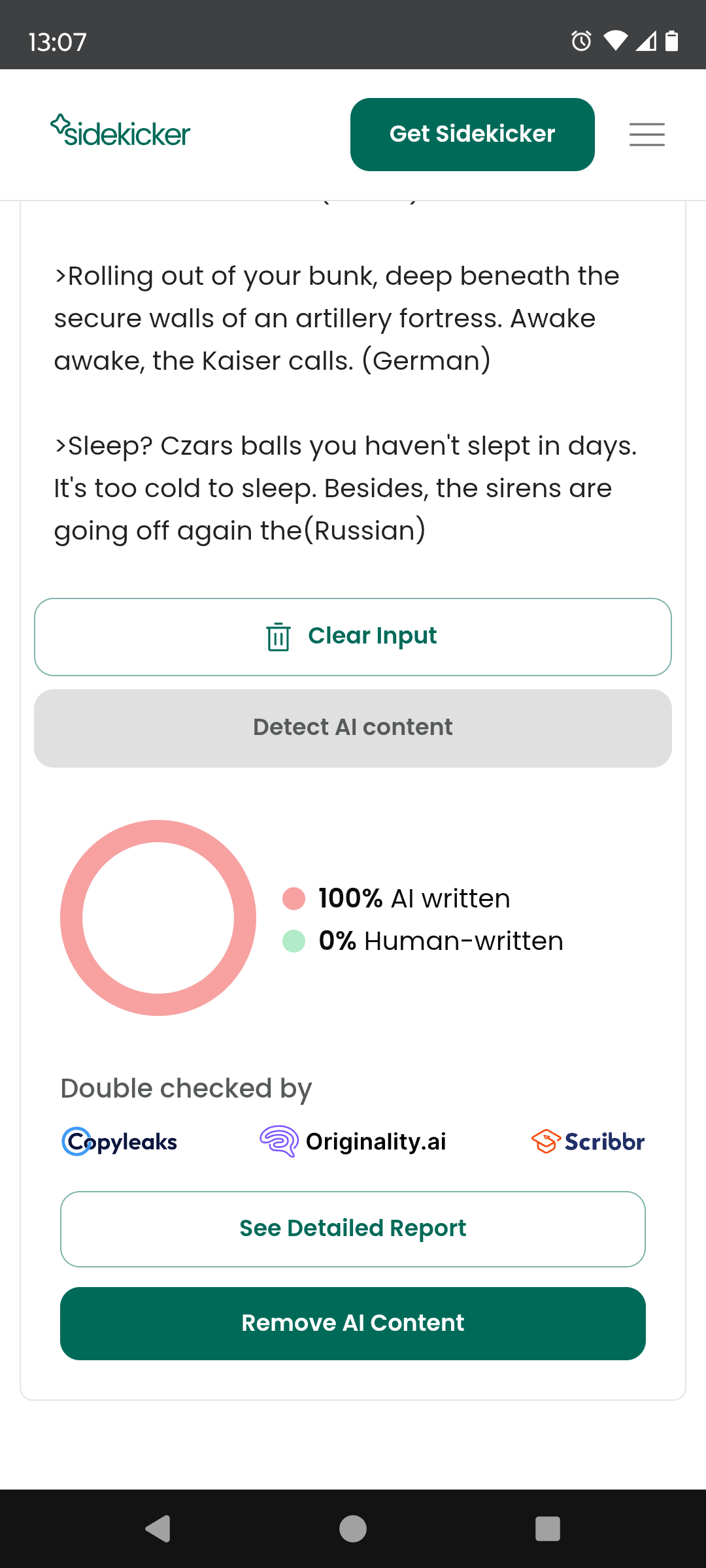Click the trash can icon
Screen dimensions: 706x1568
pyautogui.click(x=278, y=636)
